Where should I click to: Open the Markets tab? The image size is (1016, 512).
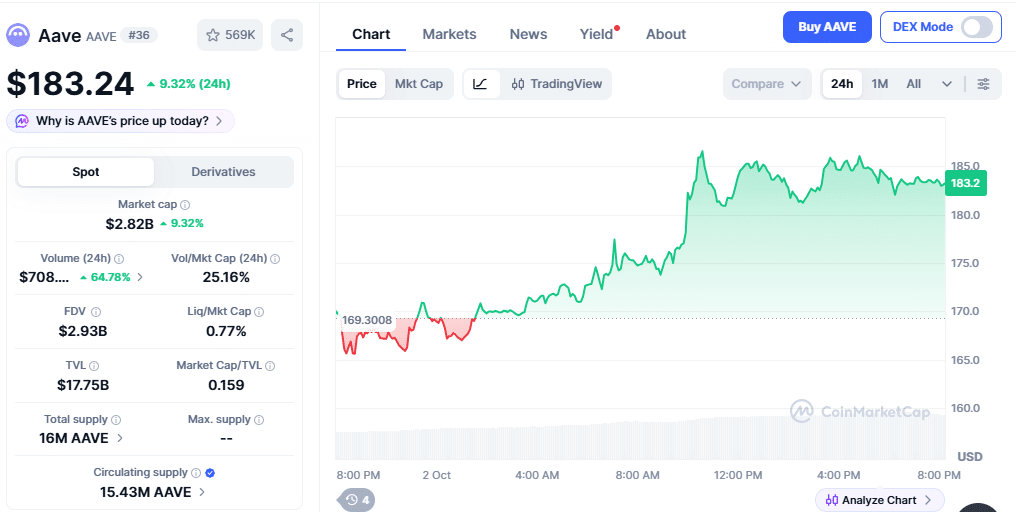(x=449, y=34)
